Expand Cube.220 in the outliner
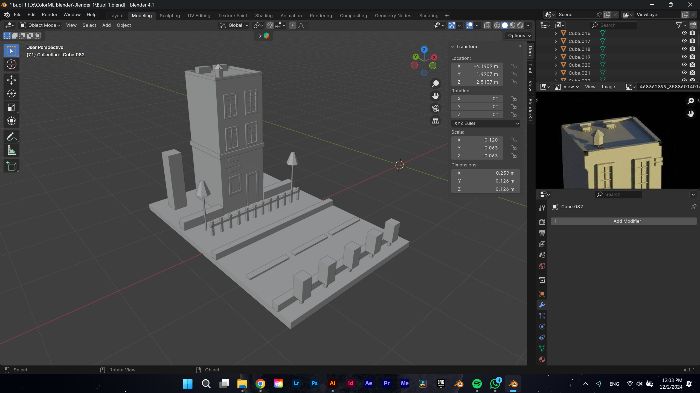Screen dimensions: 700x393 coord(556,65)
